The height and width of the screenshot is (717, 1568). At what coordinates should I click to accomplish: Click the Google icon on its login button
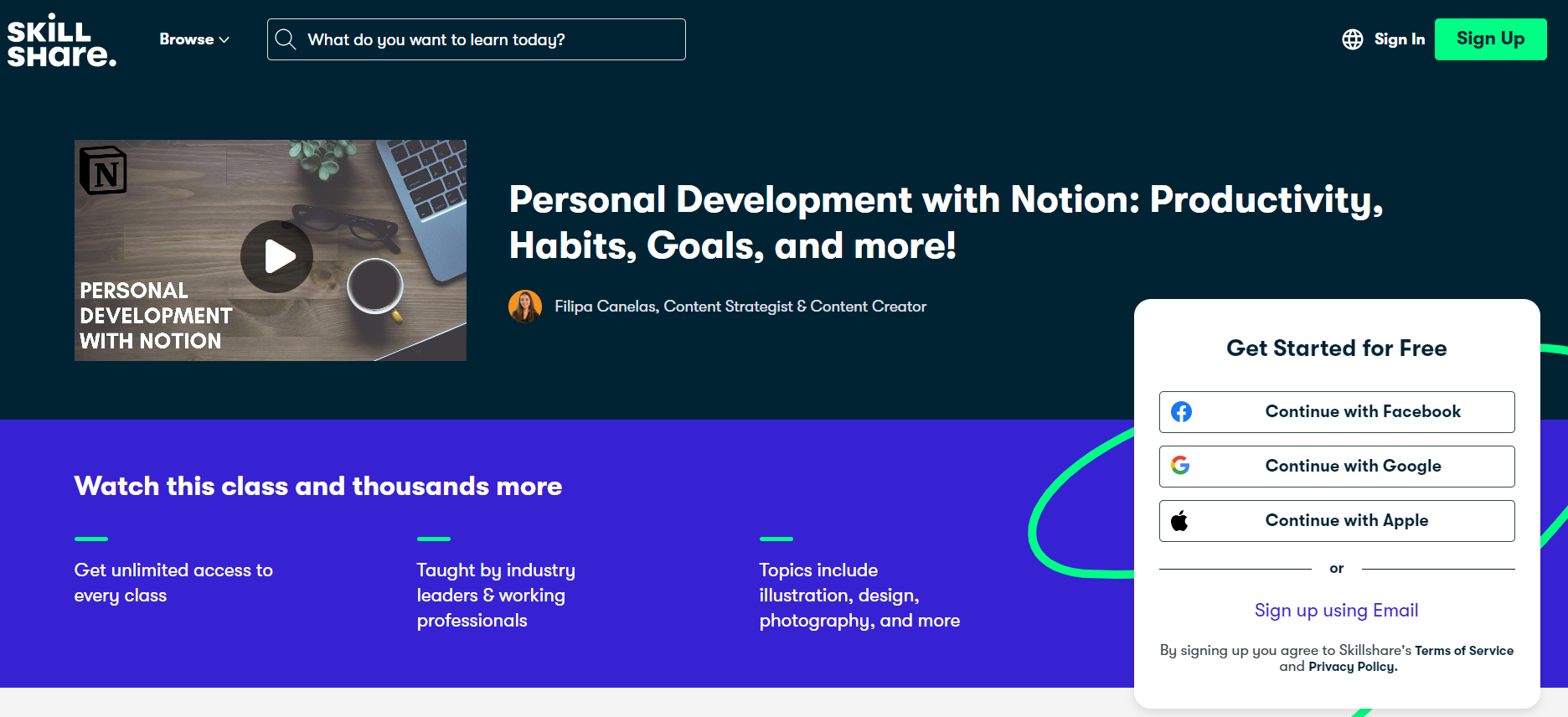[x=1181, y=466]
